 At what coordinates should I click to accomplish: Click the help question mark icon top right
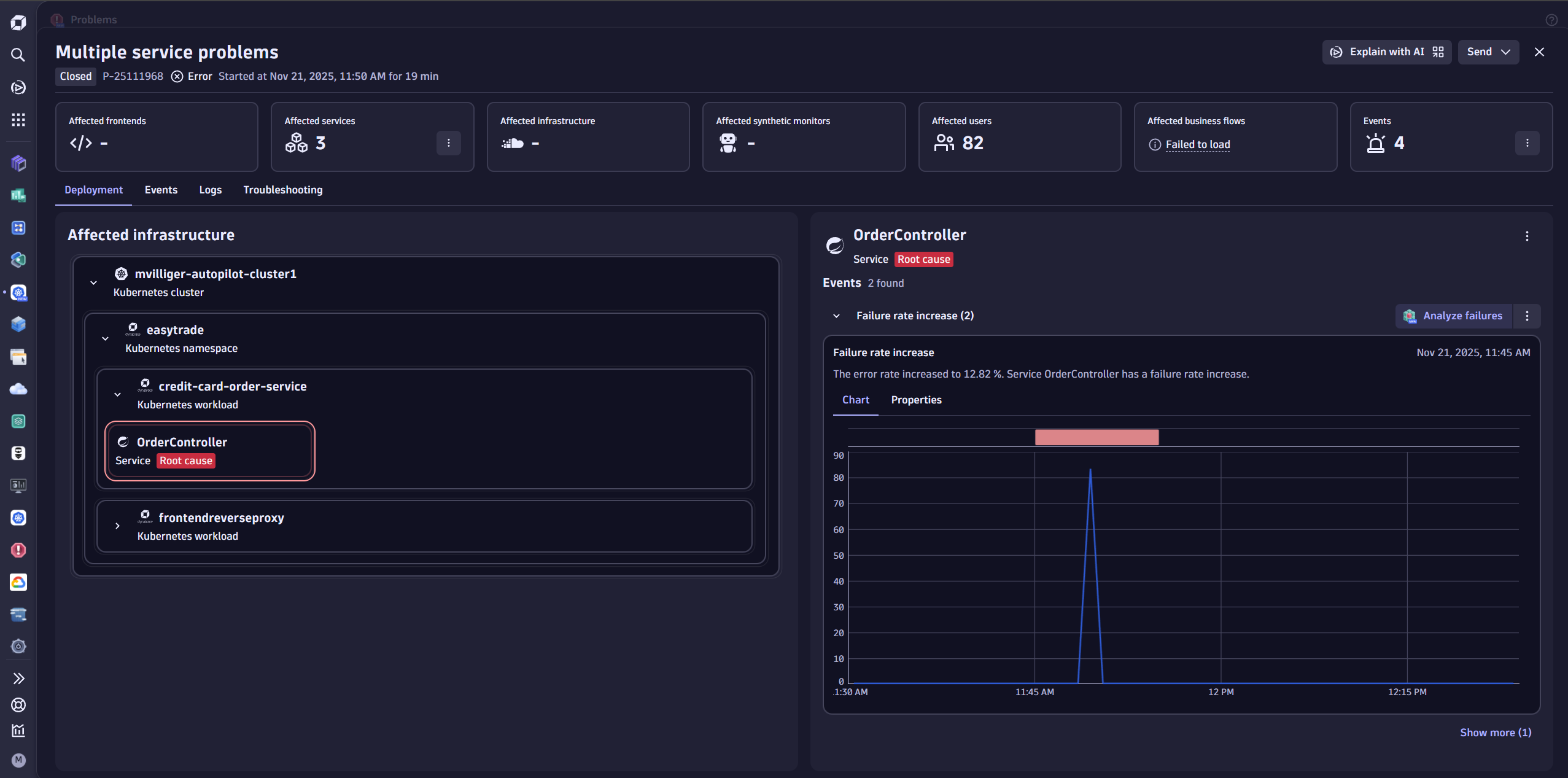[1551, 20]
